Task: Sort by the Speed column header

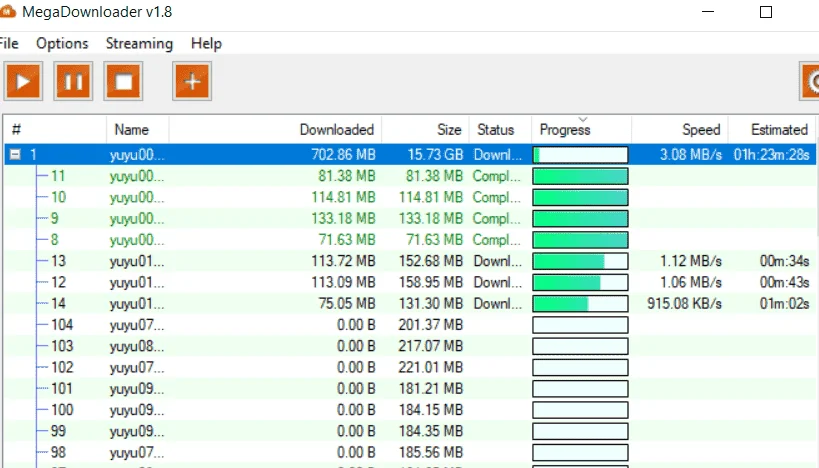Action: (x=680, y=130)
